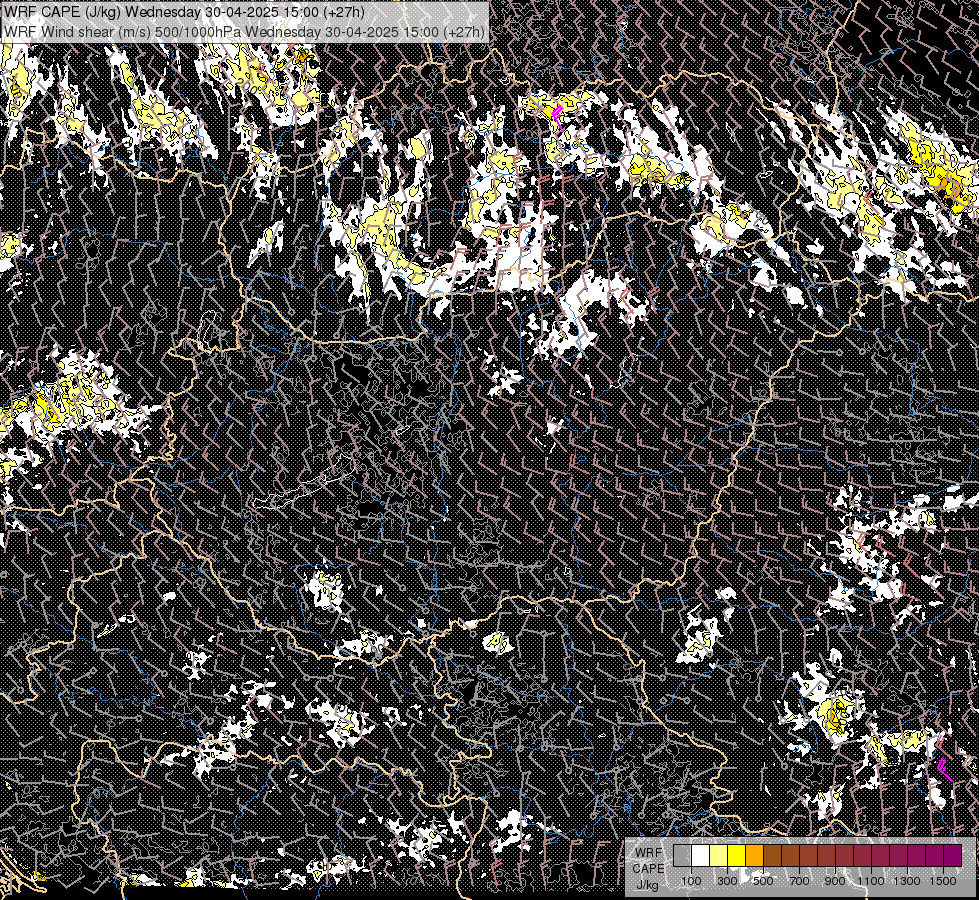Click the WRF CAPE title line
The width and height of the screenshot is (979, 900).
point(184,12)
